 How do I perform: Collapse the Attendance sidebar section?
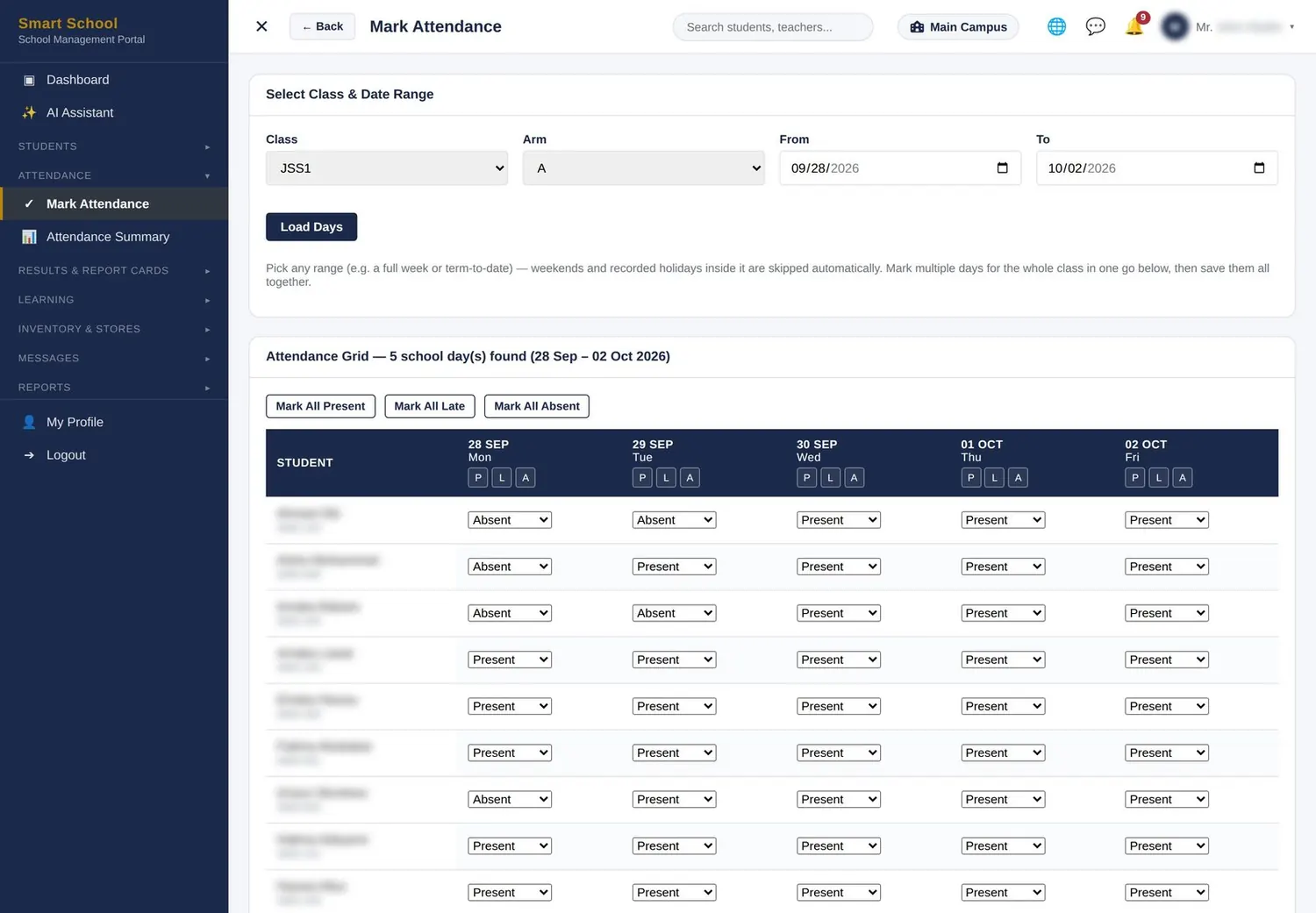point(114,175)
